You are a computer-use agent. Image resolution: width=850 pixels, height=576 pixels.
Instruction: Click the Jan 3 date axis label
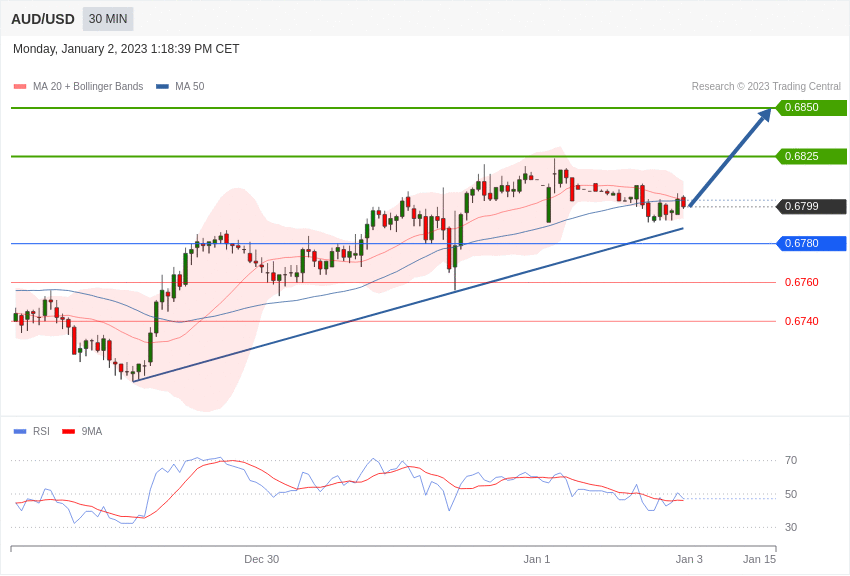point(689,559)
